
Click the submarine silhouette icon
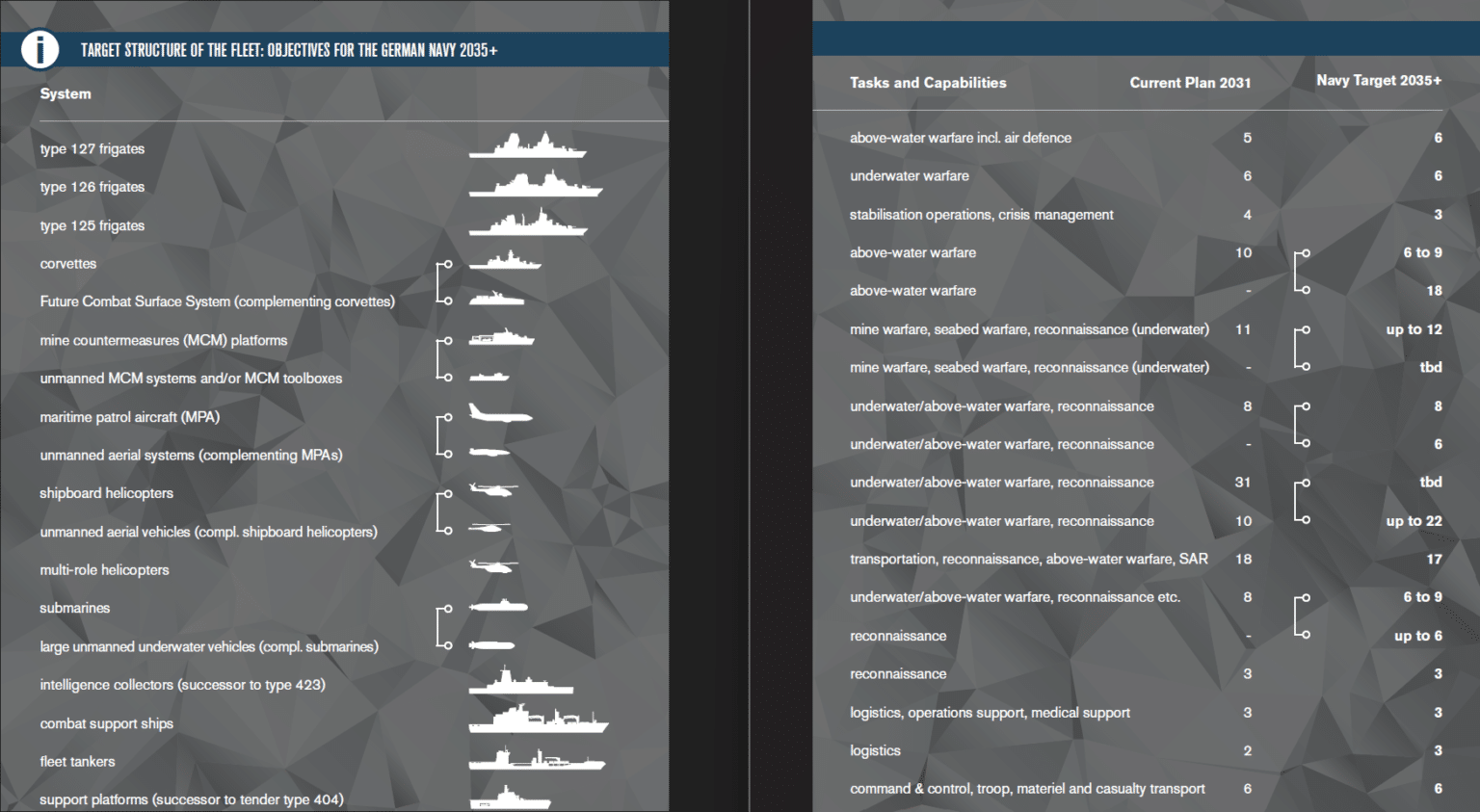pos(498,606)
